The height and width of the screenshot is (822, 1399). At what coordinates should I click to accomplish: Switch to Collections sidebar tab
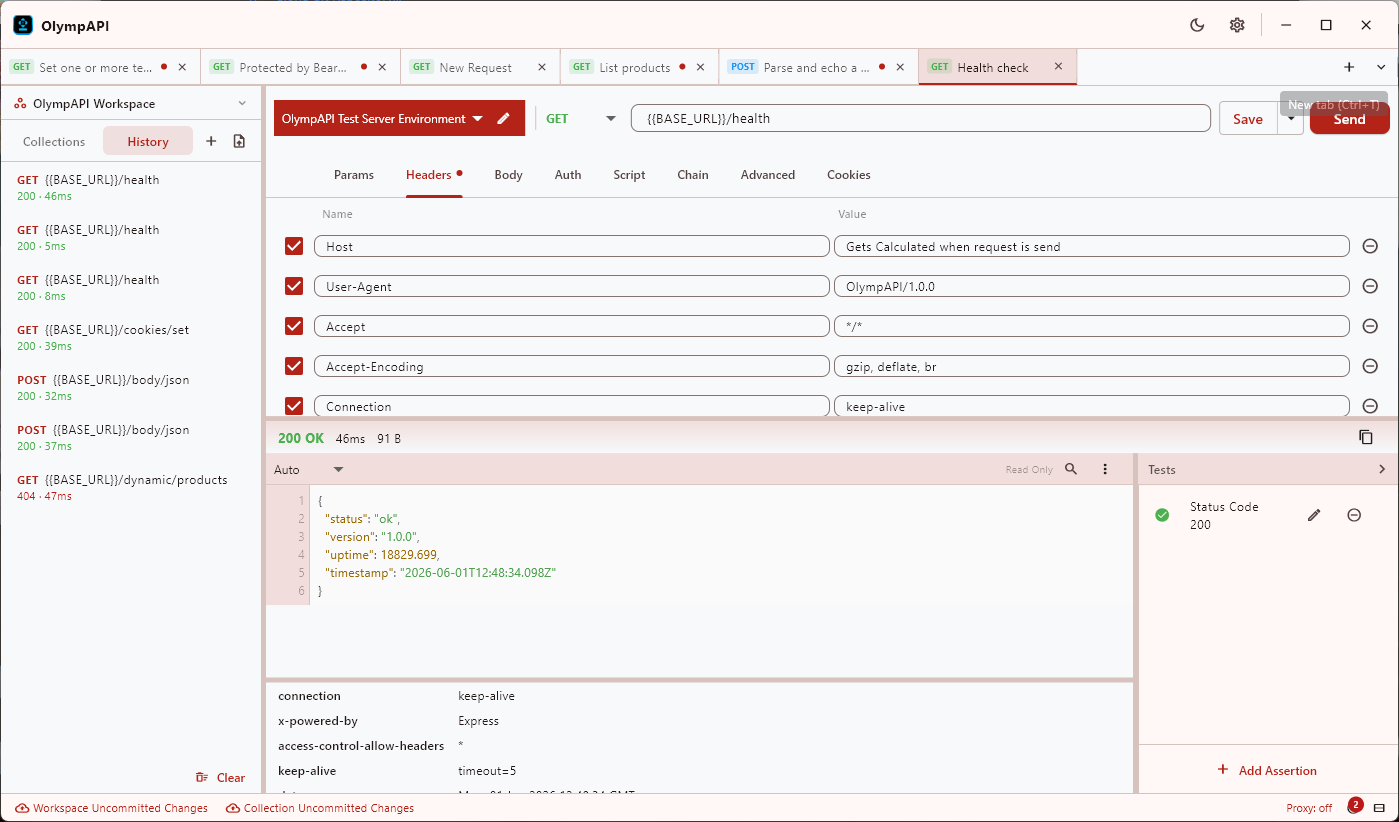54,141
